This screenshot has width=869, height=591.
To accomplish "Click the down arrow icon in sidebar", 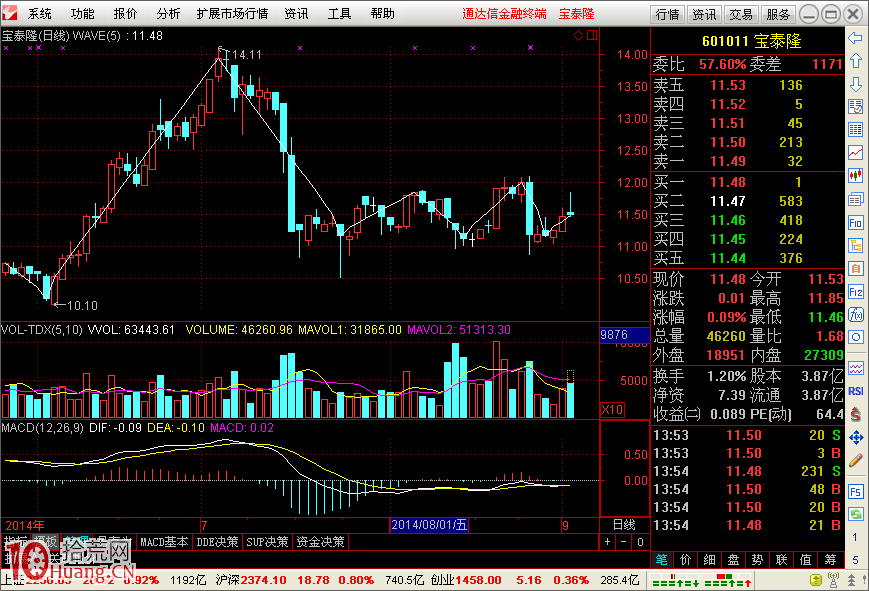I will [x=856, y=84].
